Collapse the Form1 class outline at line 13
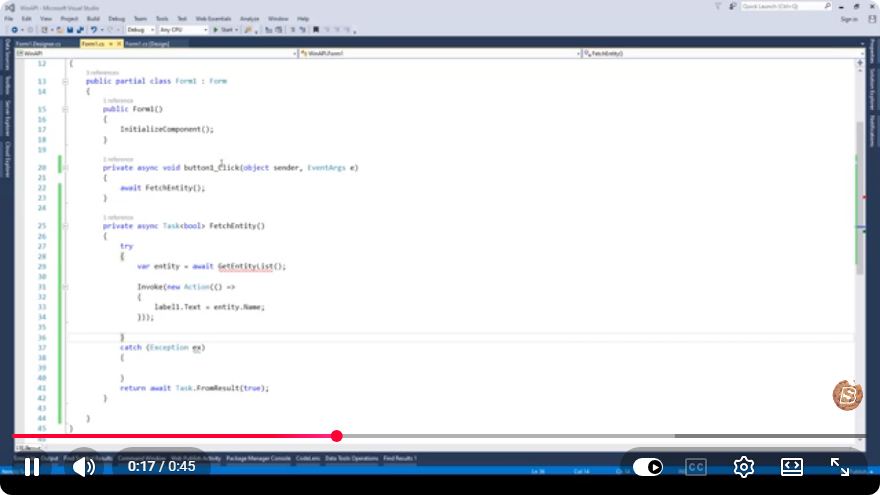Viewport: 880px width, 495px height. click(65, 81)
